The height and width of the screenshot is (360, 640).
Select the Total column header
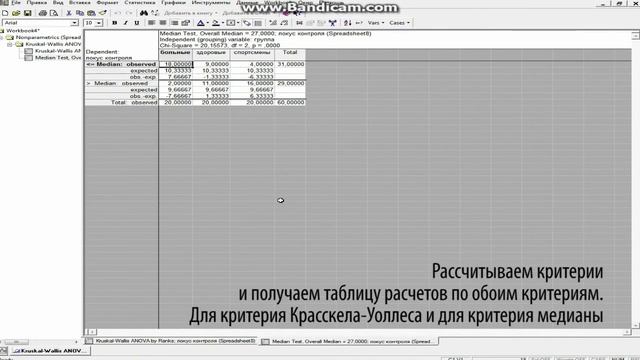(290, 54)
